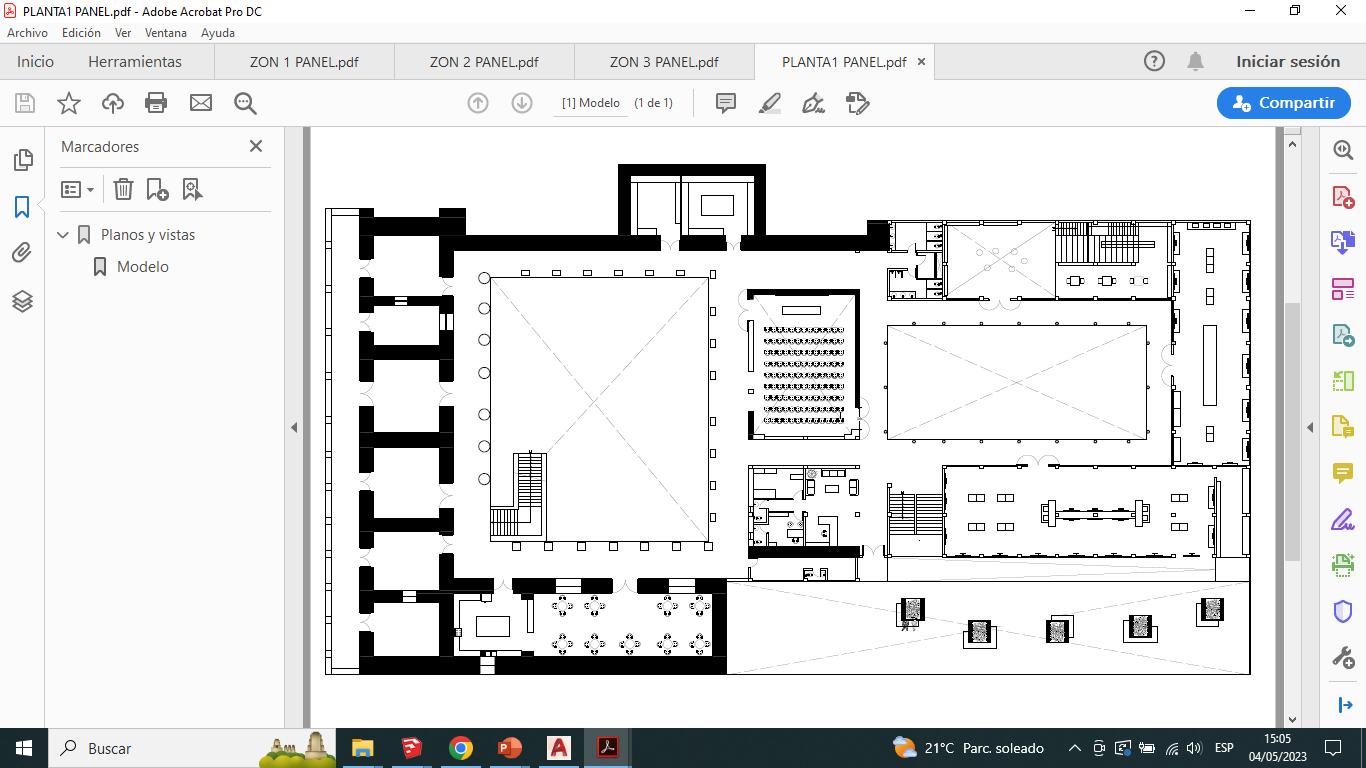Screen dimensions: 1366x768
Task: Go to the next page arrow
Action: pos(522,103)
